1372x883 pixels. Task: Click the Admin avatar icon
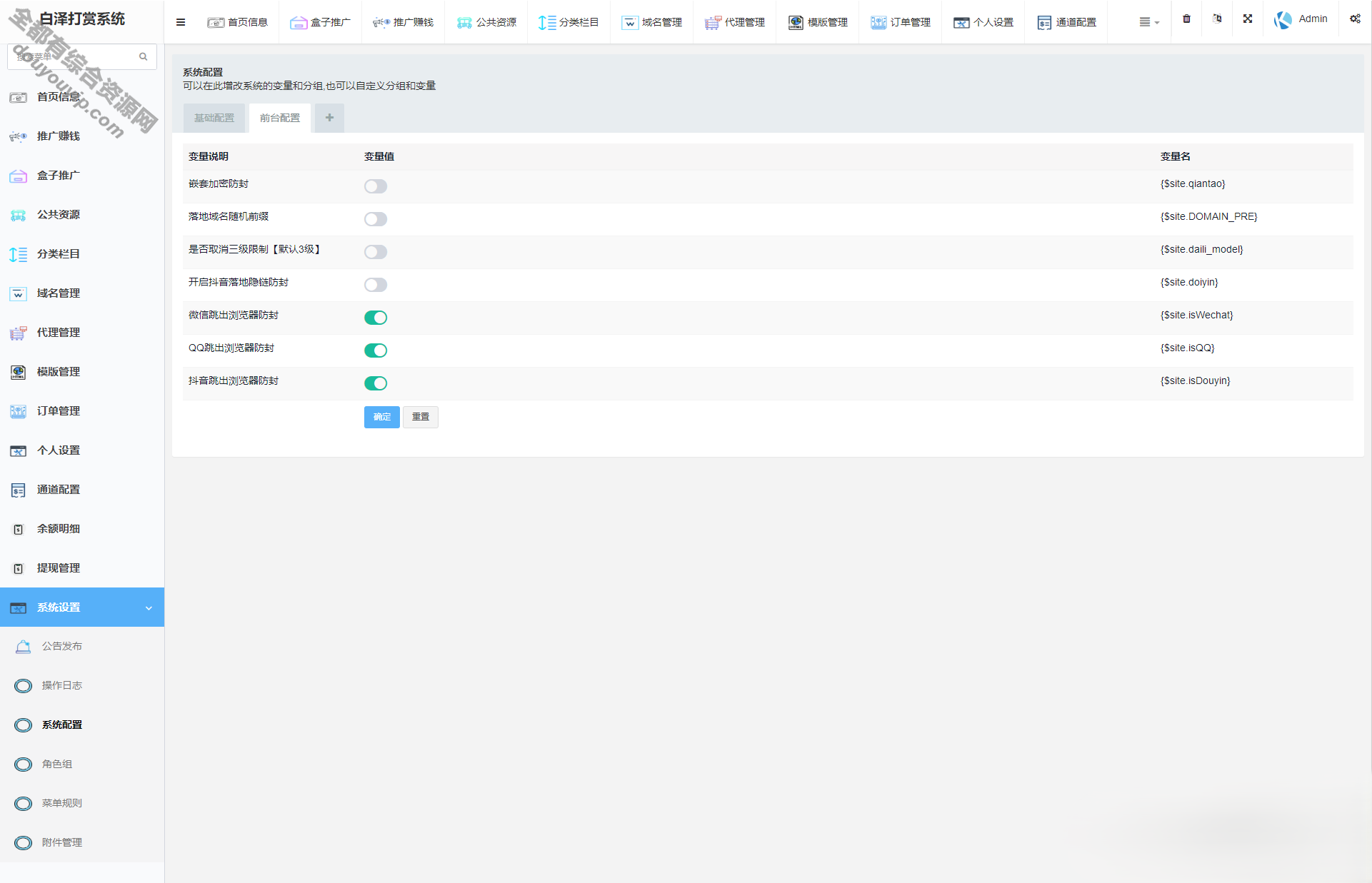1283,20
